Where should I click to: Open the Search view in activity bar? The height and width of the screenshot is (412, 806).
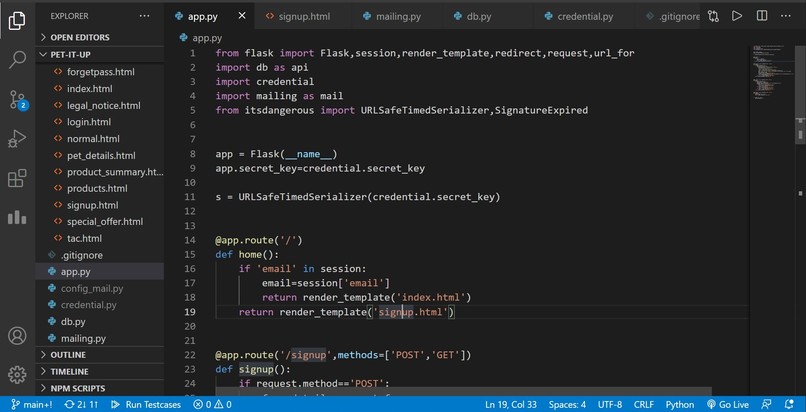coord(17,60)
